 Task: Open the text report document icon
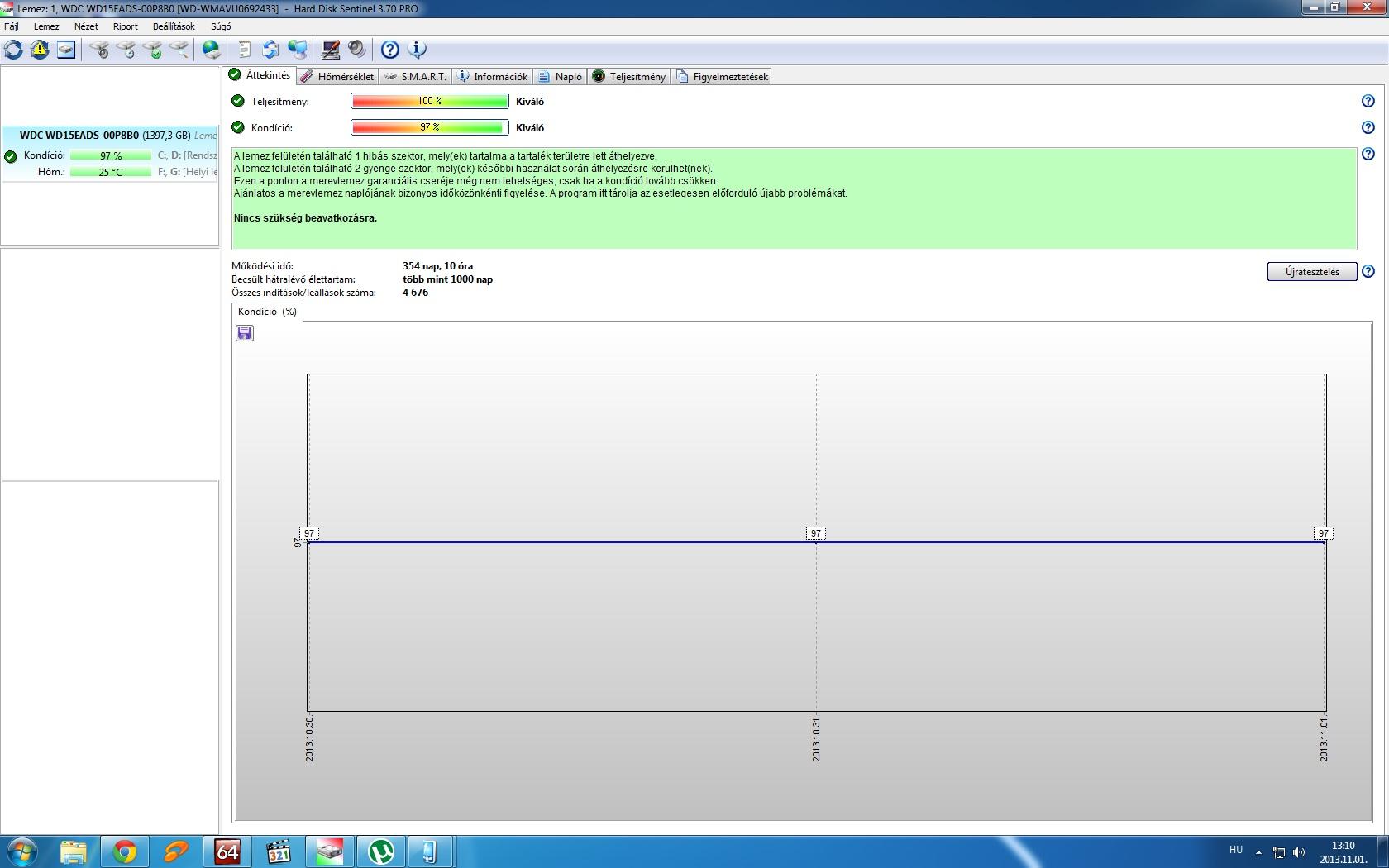coord(245,50)
